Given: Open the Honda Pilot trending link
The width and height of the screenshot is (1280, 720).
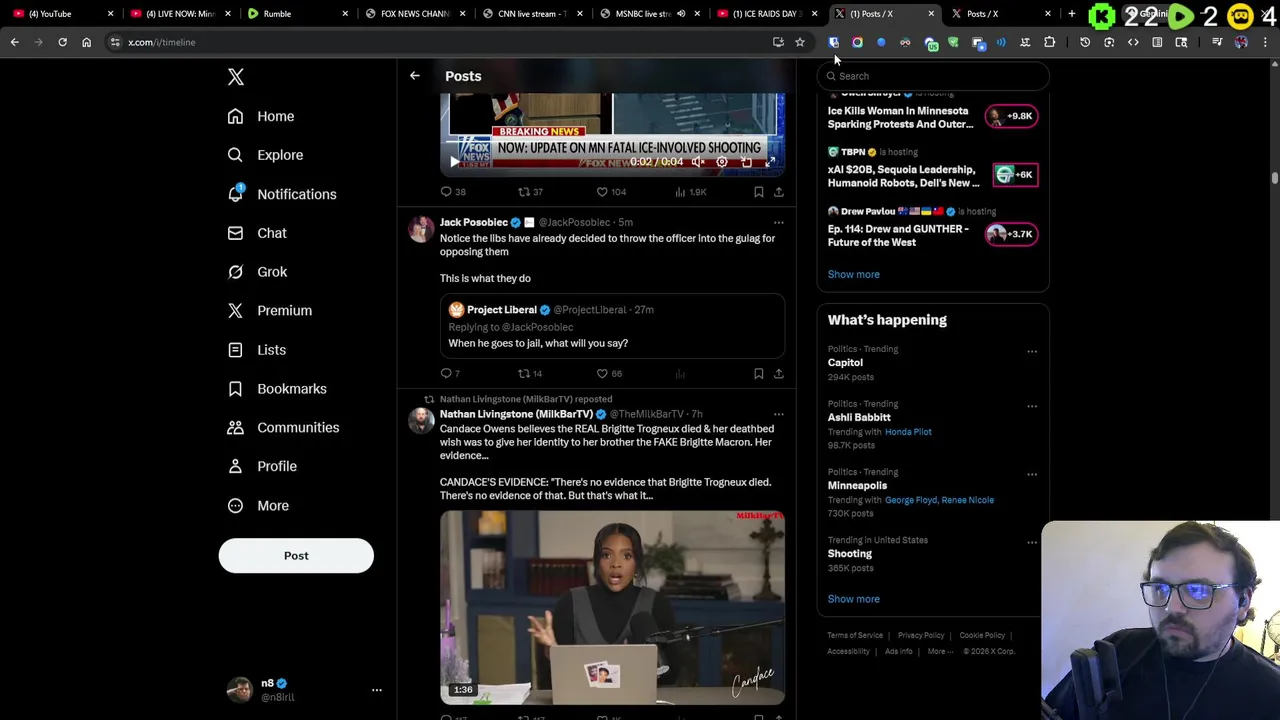Looking at the screenshot, I should click(x=908, y=432).
